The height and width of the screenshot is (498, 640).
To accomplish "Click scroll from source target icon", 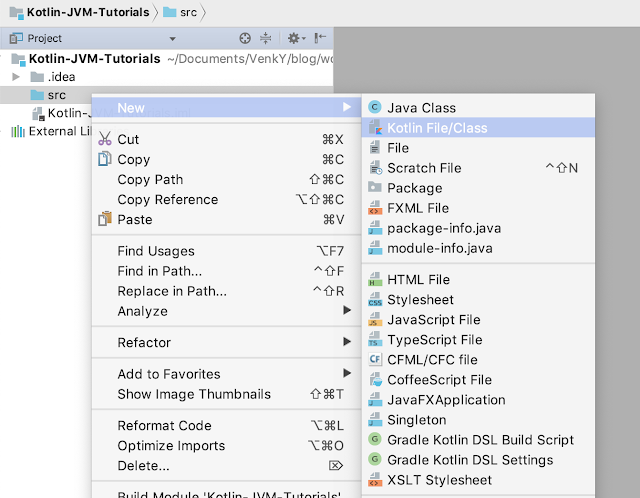I will (245, 38).
